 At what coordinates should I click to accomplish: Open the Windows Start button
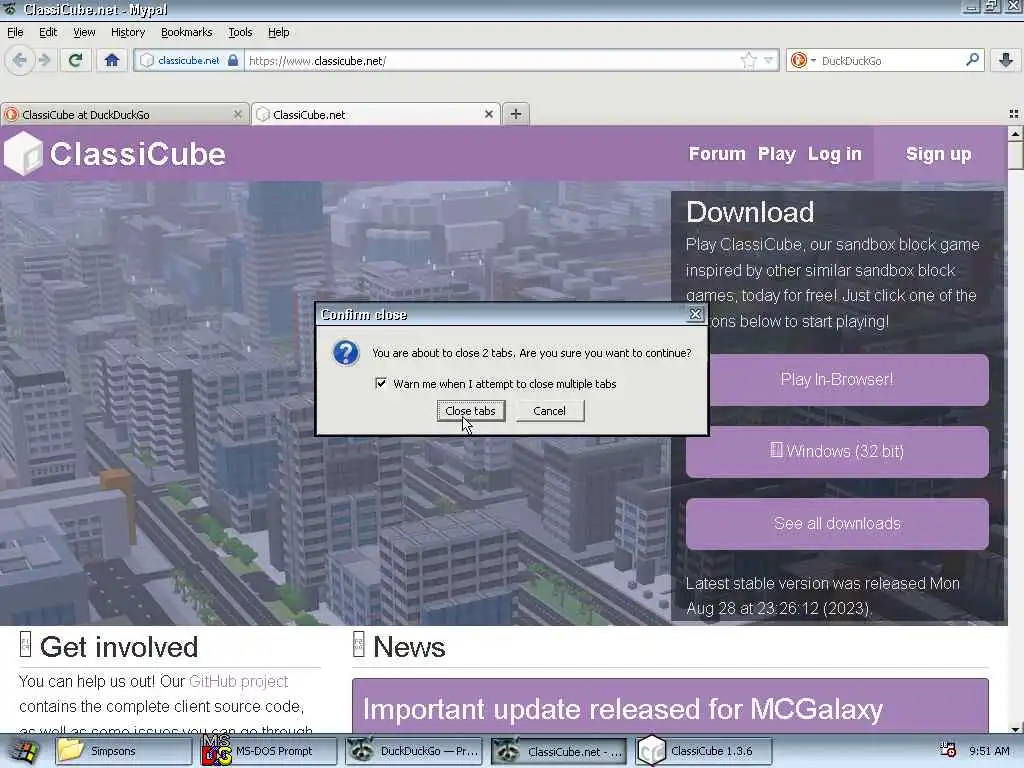pyautogui.click(x=22, y=752)
